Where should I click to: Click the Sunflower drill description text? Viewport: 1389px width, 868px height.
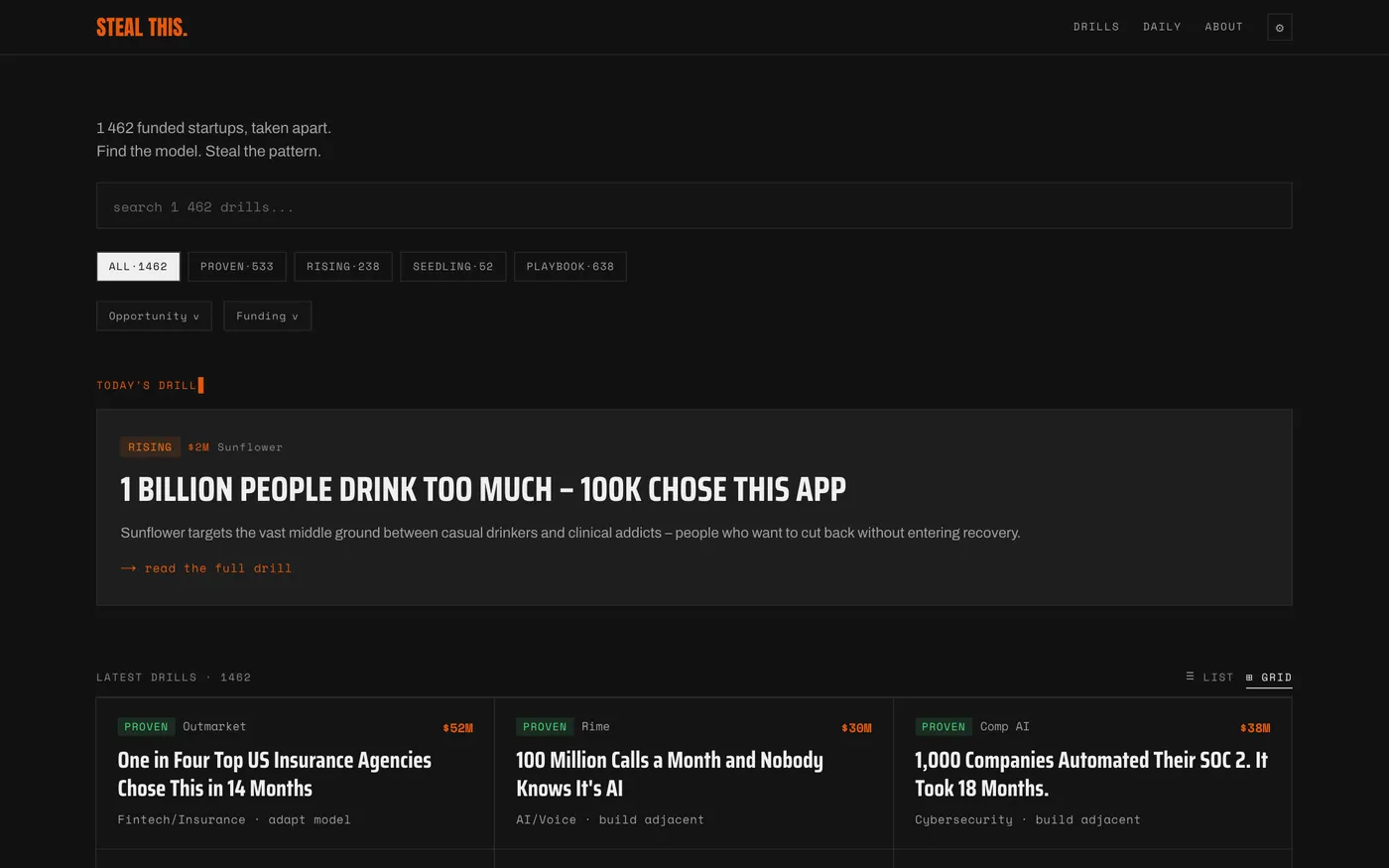click(570, 533)
